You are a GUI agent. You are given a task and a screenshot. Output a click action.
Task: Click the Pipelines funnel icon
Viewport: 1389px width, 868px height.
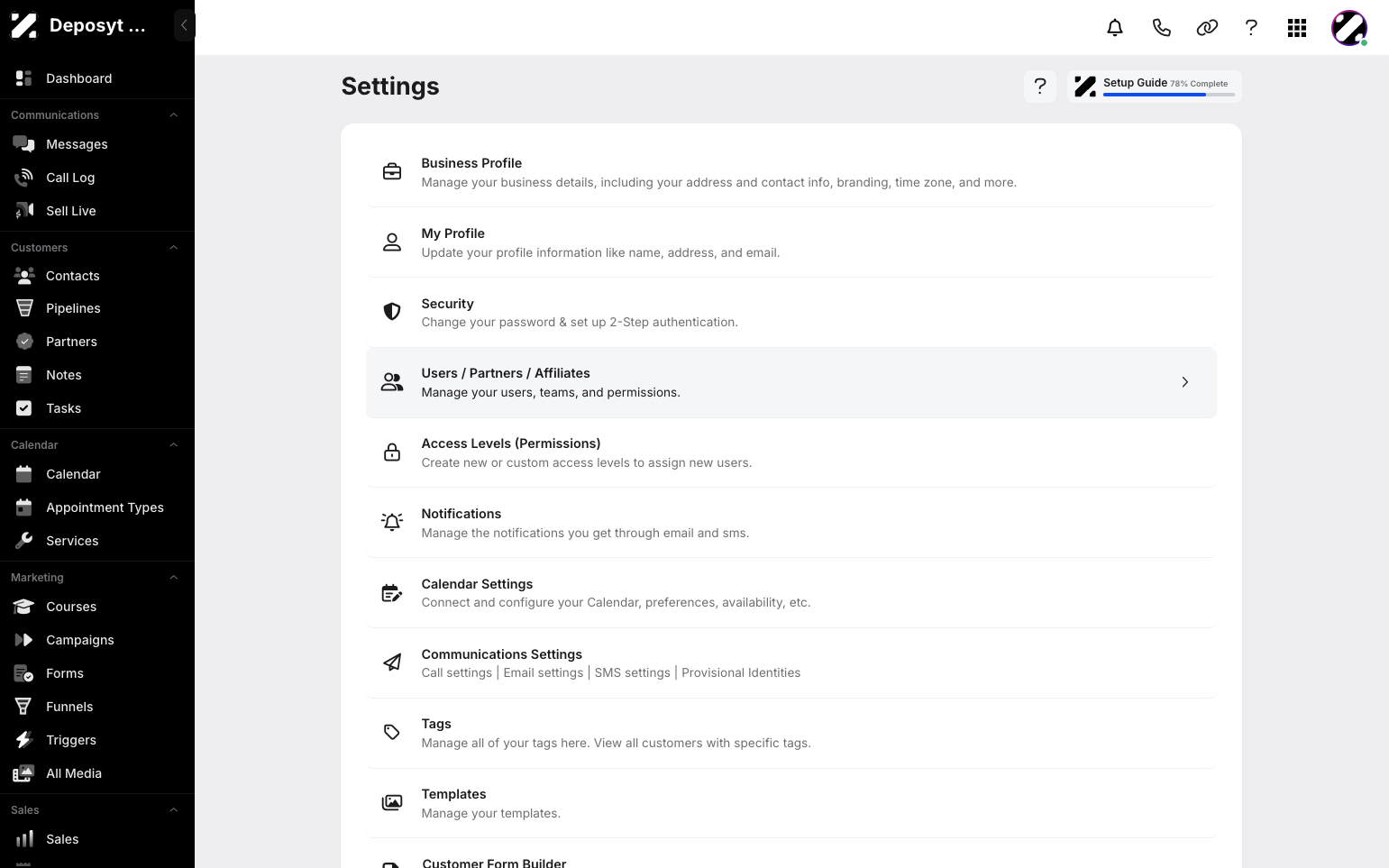coord(24,308)
